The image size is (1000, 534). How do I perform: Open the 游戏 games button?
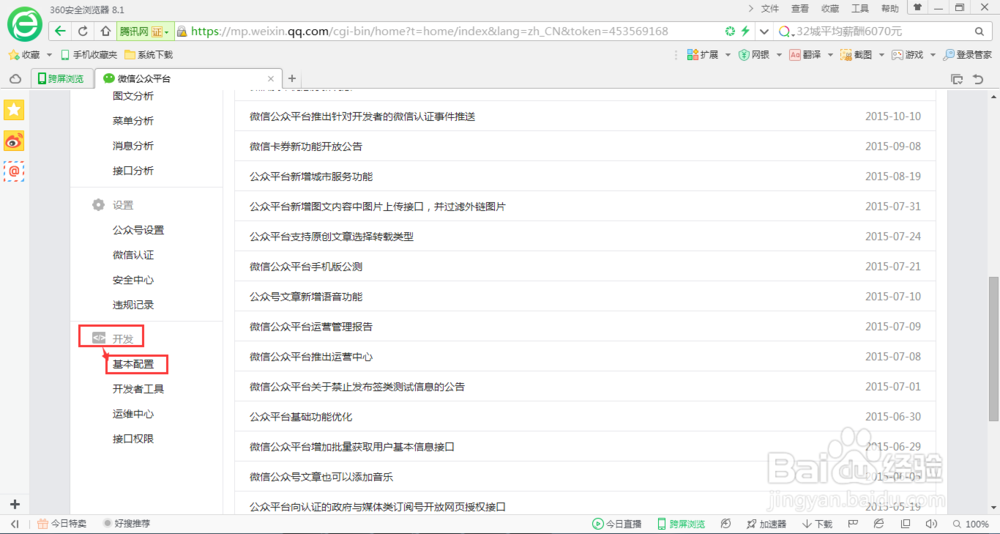pyautogui.click(x=907, y=55)
